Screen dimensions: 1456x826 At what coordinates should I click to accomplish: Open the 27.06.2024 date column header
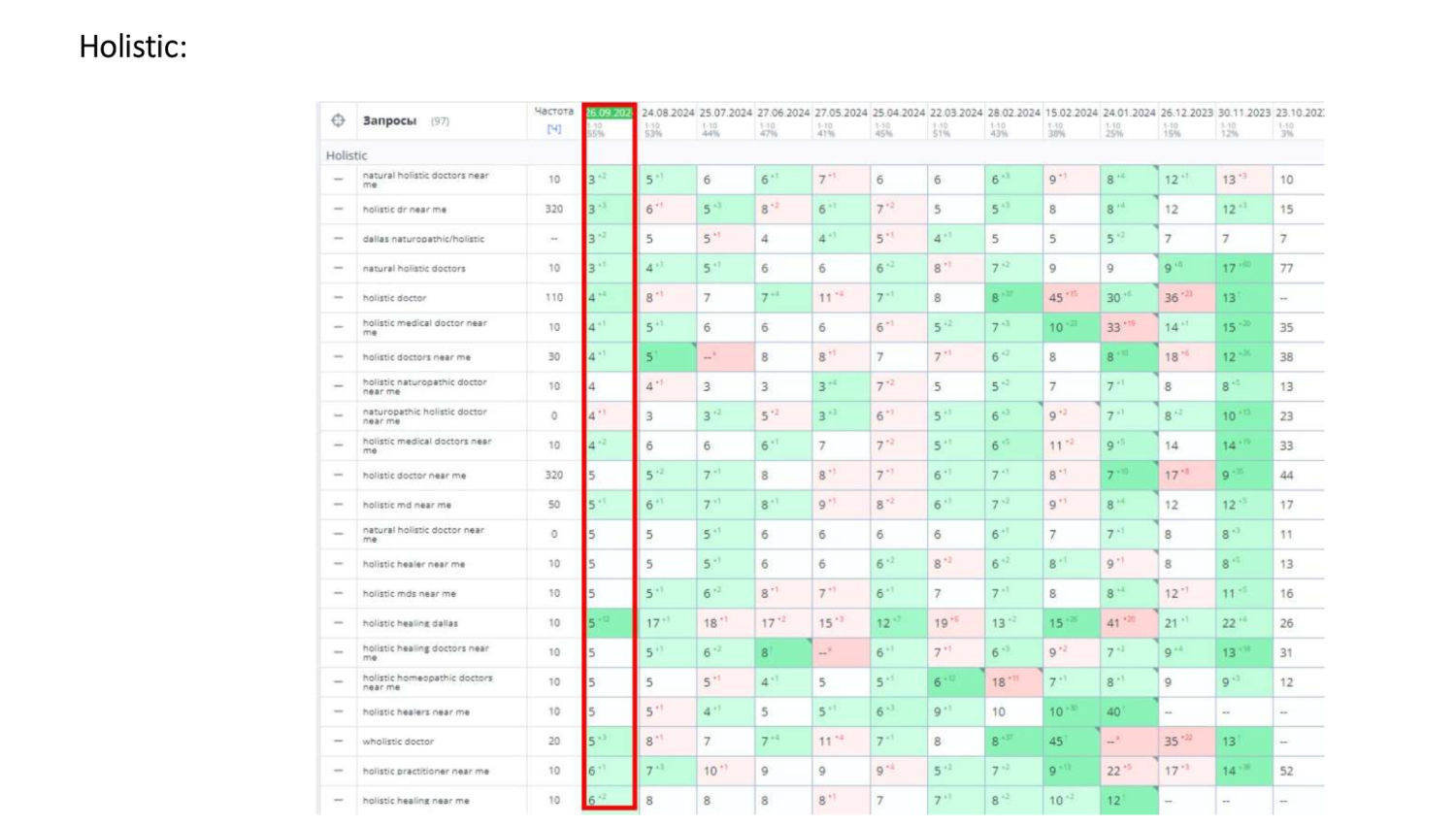point(783,113)
